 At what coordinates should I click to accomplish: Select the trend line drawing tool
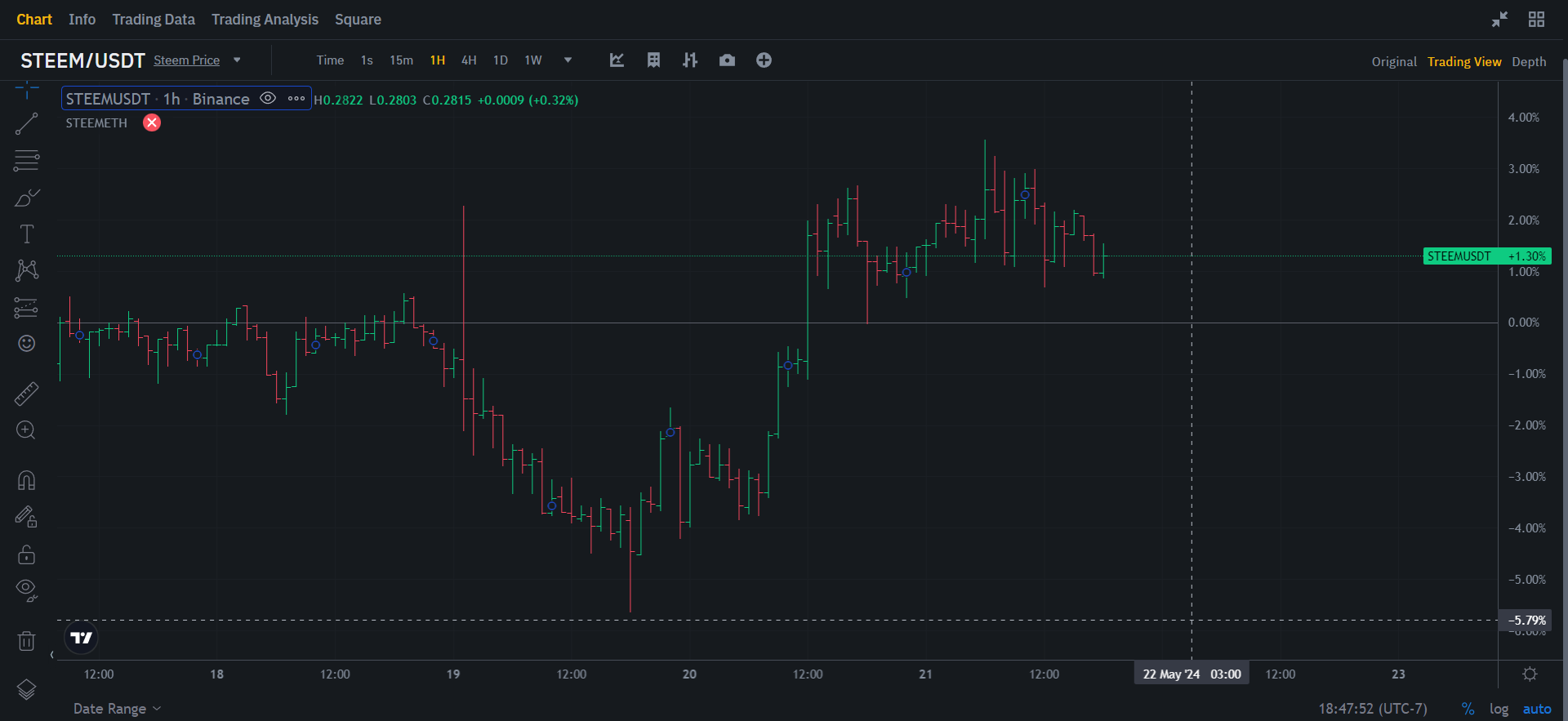(x=26, y=124)
